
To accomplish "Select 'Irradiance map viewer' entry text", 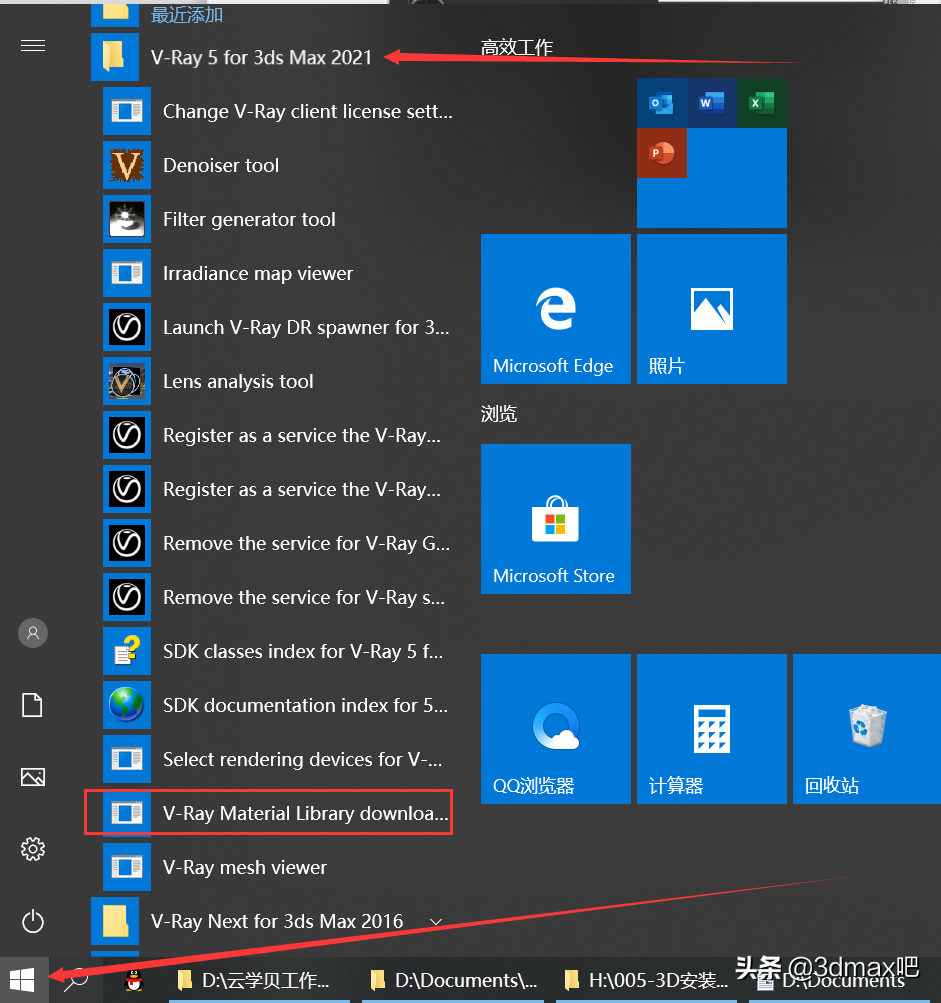I will 258,273.
